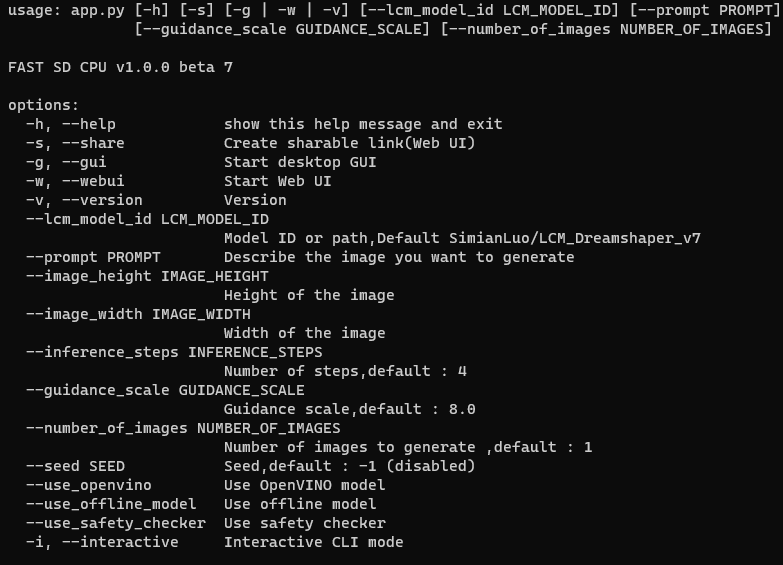Viewport: 783px width, 565px height.
Task: Select the "--image_height IMAGE_HEIGHT" option line
Action: point(147,276)
